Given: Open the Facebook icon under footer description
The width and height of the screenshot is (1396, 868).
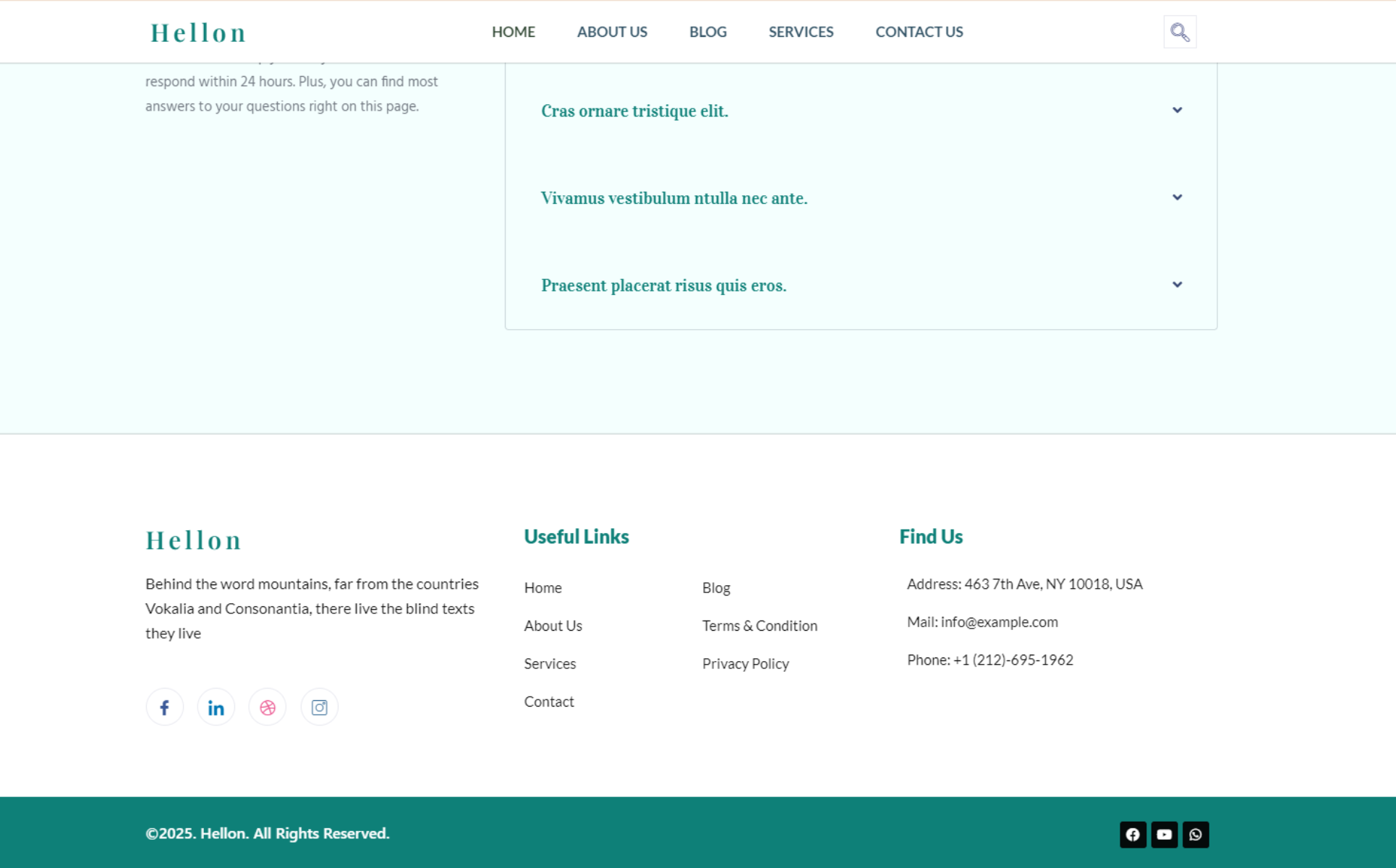Looking at the screenshot, I should pyautogui.click(x=165, y=707).
